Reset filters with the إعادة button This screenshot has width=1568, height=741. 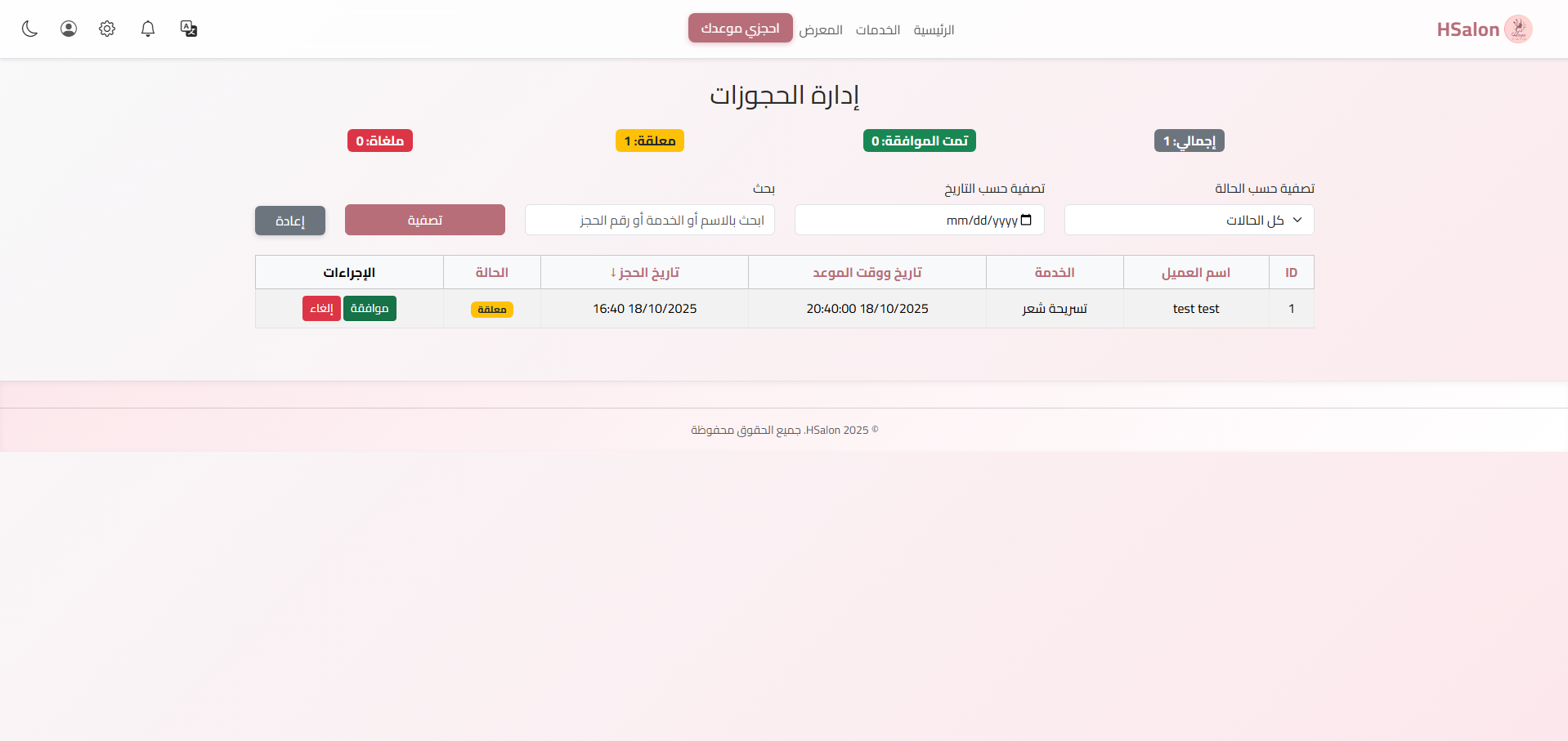[289, 220]
